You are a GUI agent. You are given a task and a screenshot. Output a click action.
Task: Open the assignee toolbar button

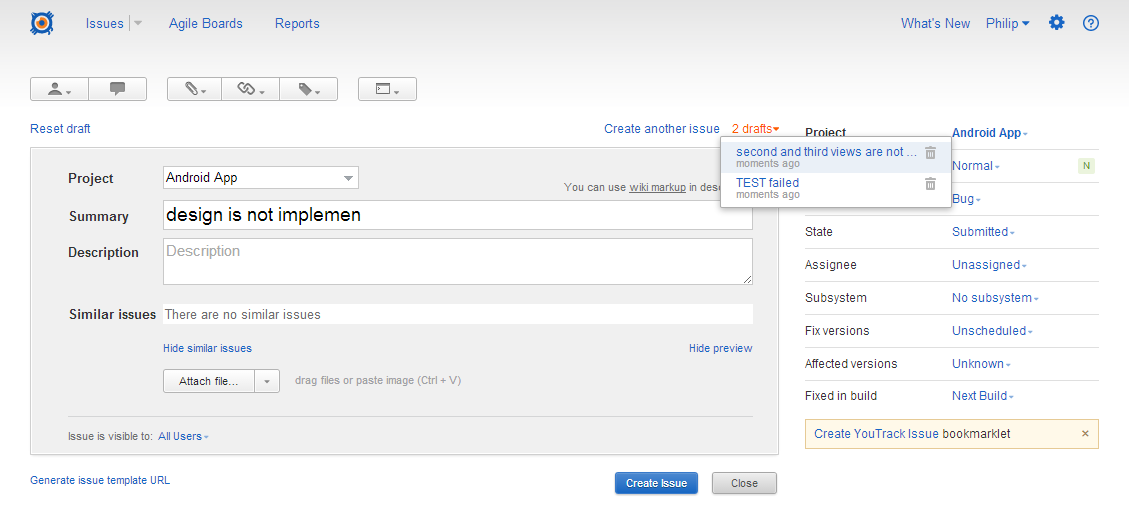coord(59,89)
